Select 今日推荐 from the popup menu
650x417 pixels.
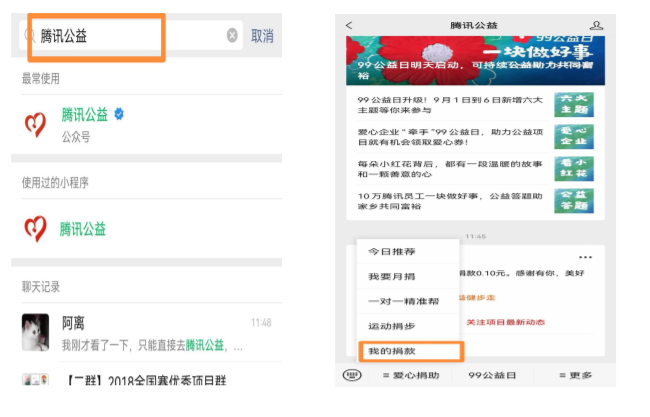pos(392,251)
